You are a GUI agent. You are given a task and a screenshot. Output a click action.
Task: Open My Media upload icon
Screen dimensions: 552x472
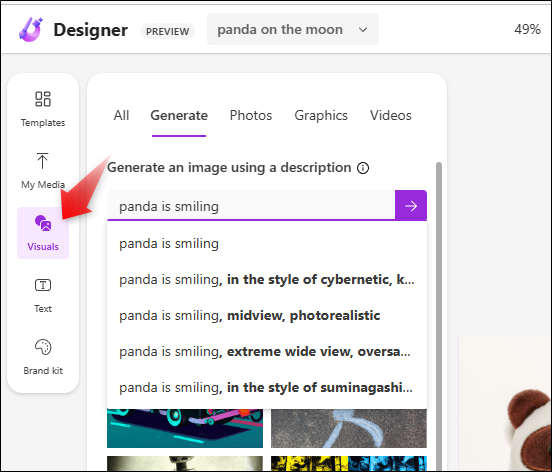coord(43,161)
